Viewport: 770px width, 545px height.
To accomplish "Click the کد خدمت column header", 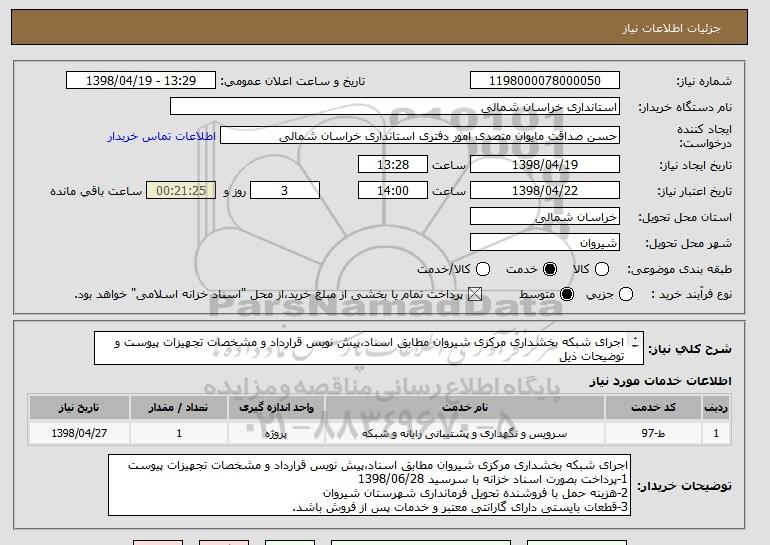I will 653,408.
